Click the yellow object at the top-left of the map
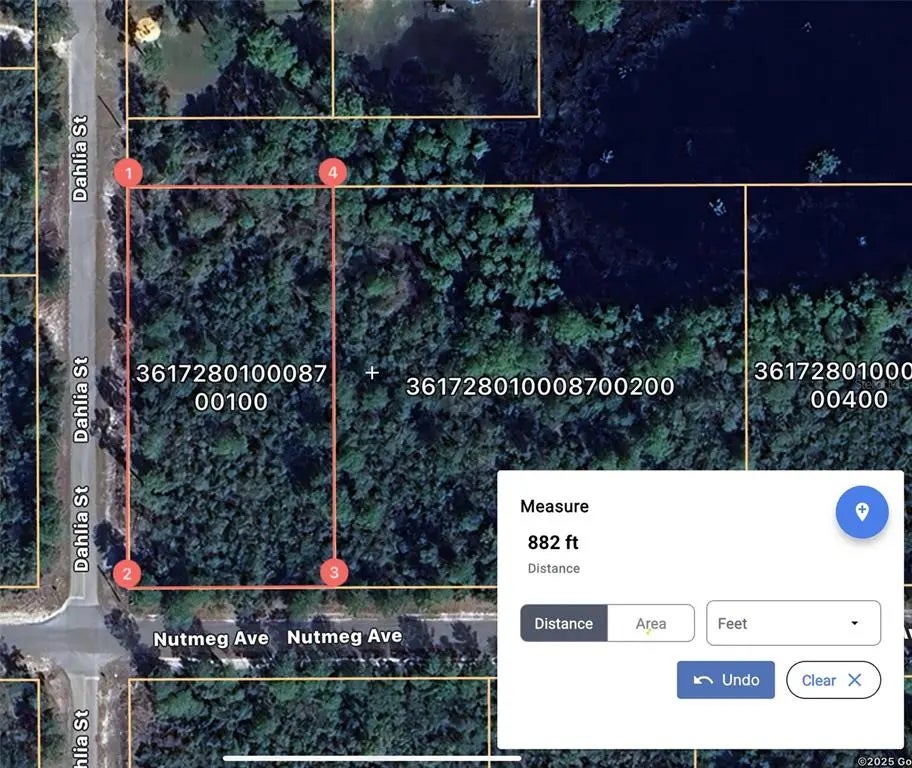The image size is (912, 768). click(147, 30)
